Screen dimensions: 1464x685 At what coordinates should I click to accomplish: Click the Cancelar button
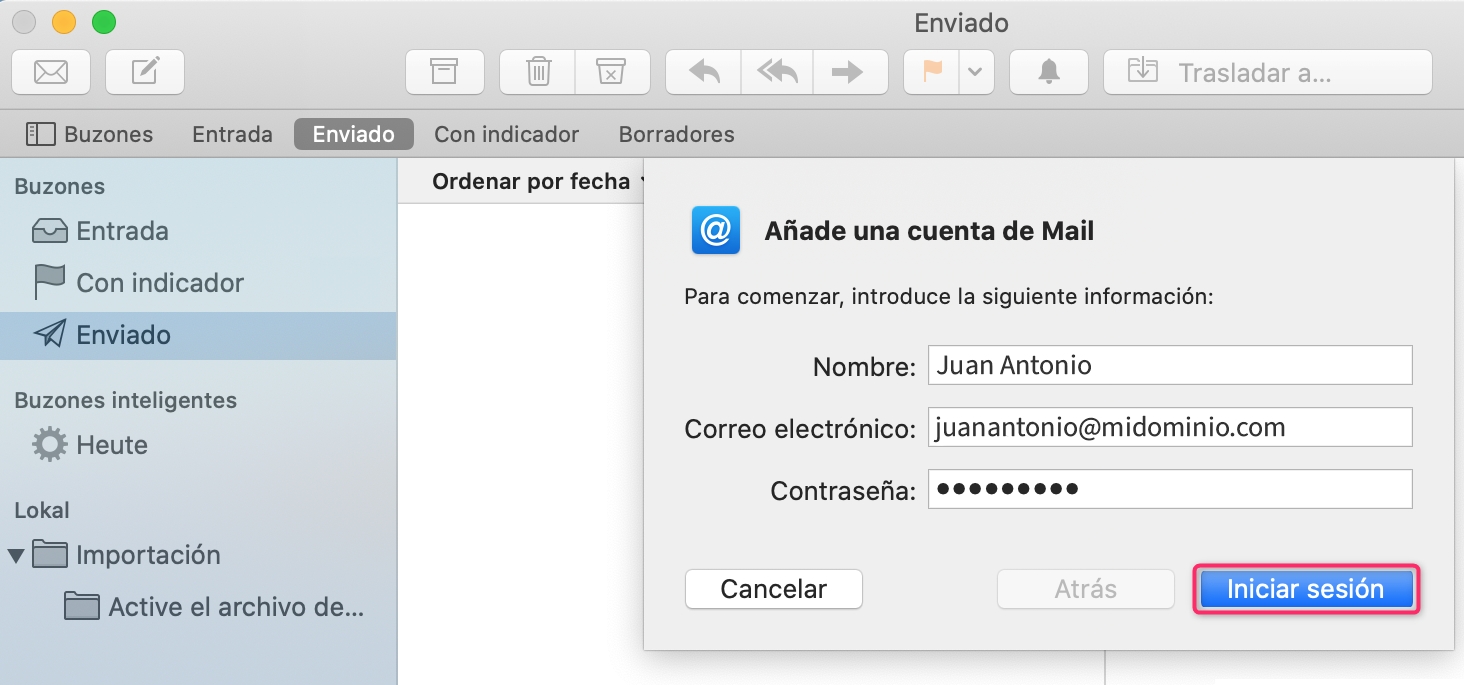(773, 589)
